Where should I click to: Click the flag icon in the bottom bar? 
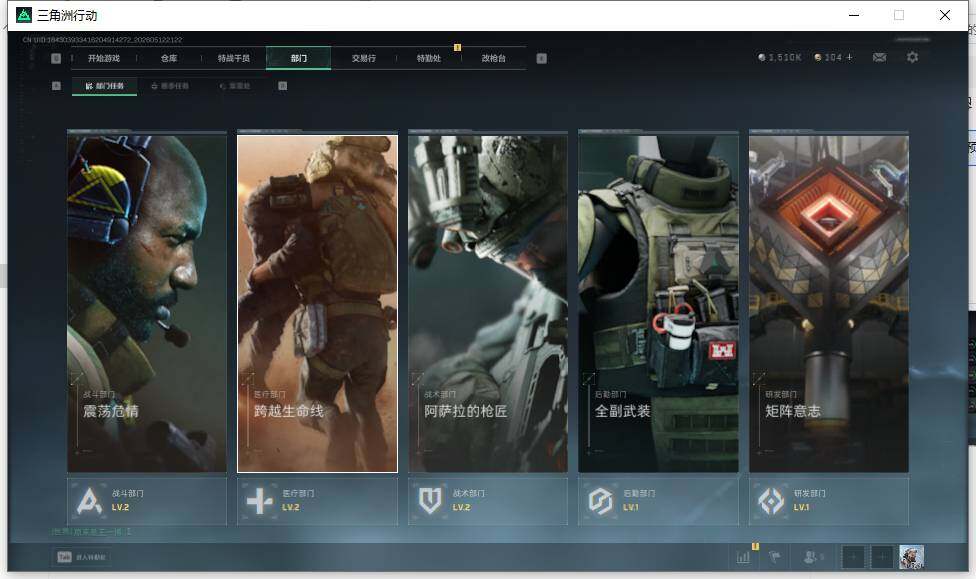point(774,557)
